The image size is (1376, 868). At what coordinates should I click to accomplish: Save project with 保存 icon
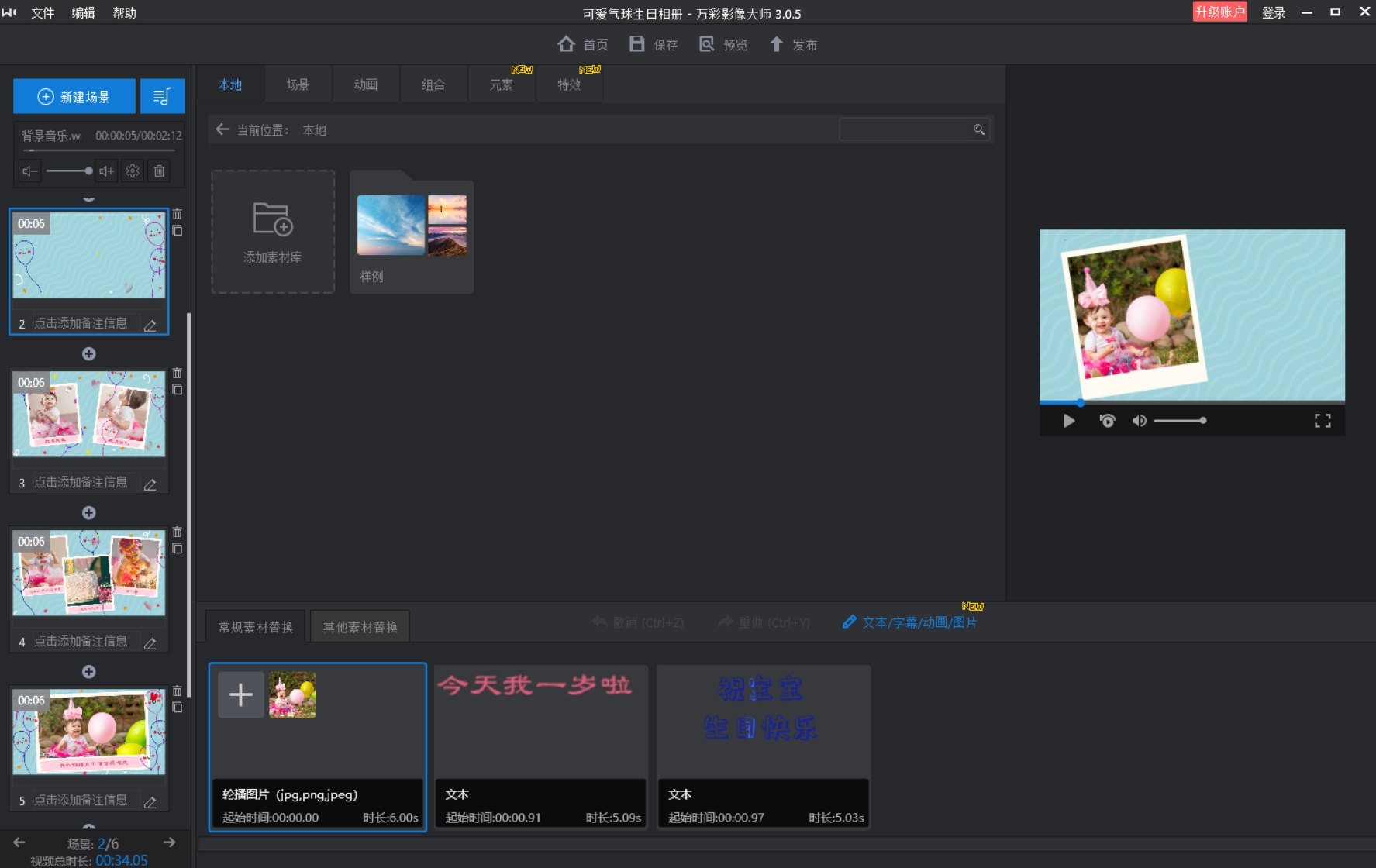(x=654, y=44)
